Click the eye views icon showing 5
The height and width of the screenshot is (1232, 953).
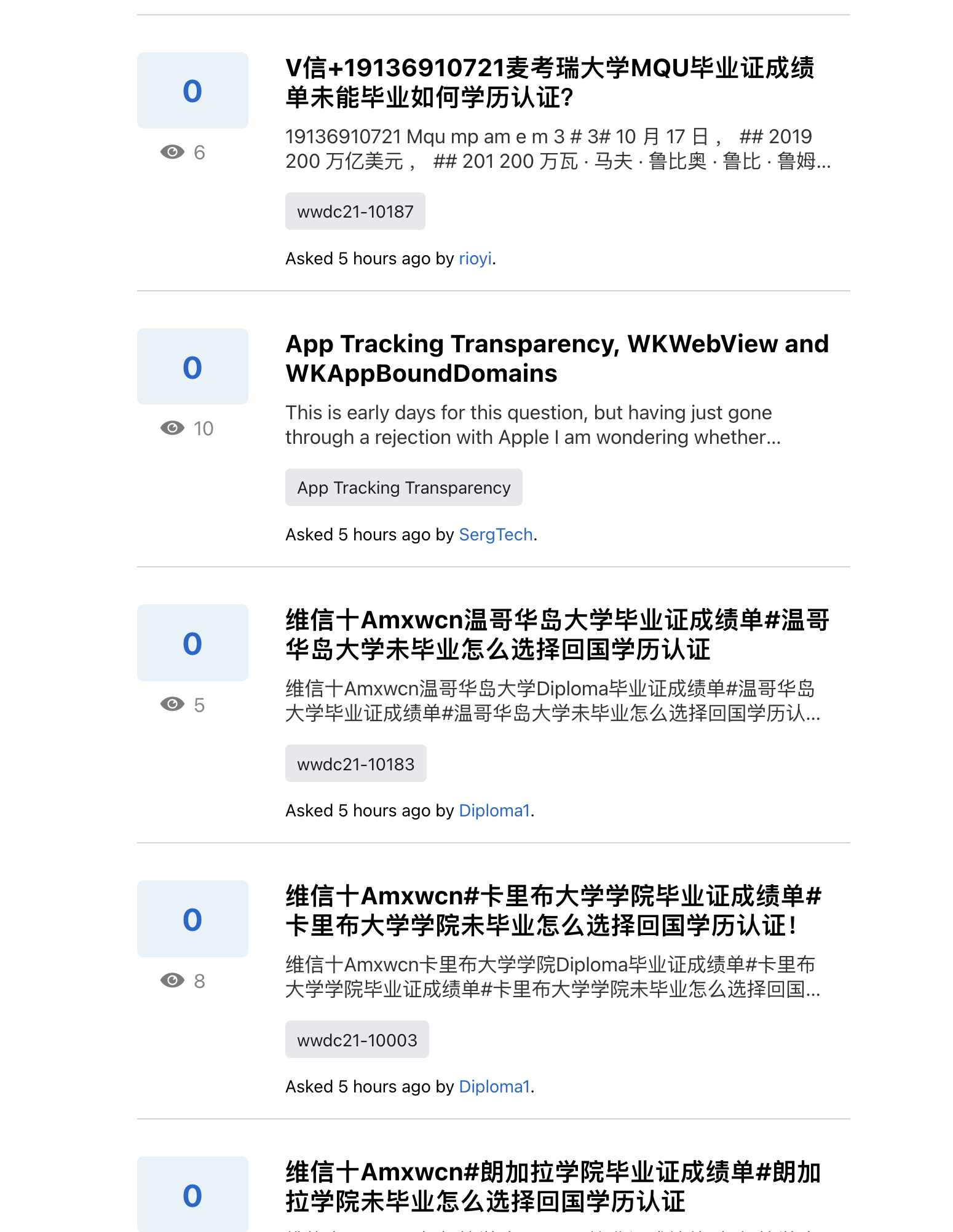pos(172,704)
